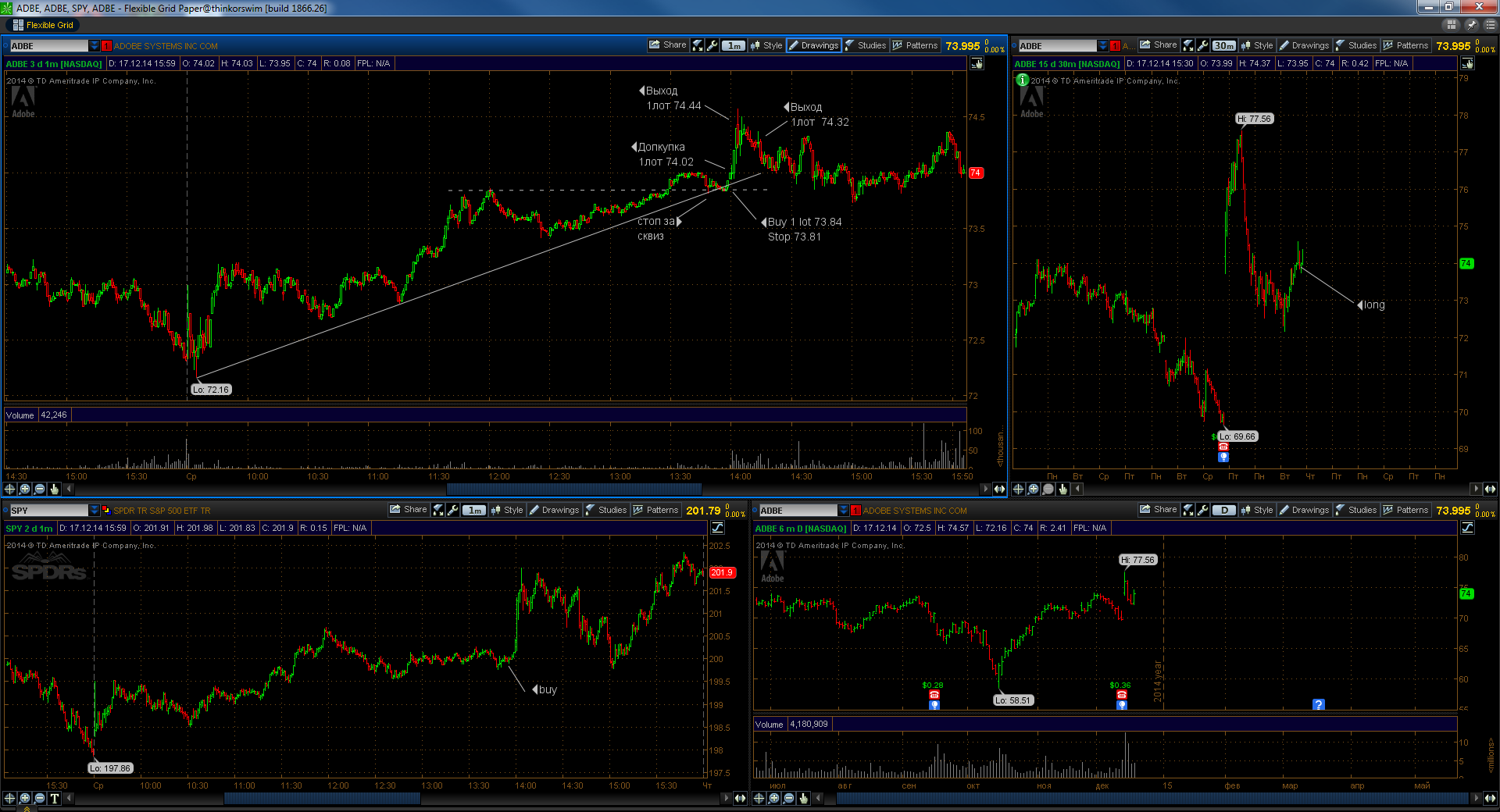Expand symbol dropdown in 30m ADBE chart

coord(1103,46)
